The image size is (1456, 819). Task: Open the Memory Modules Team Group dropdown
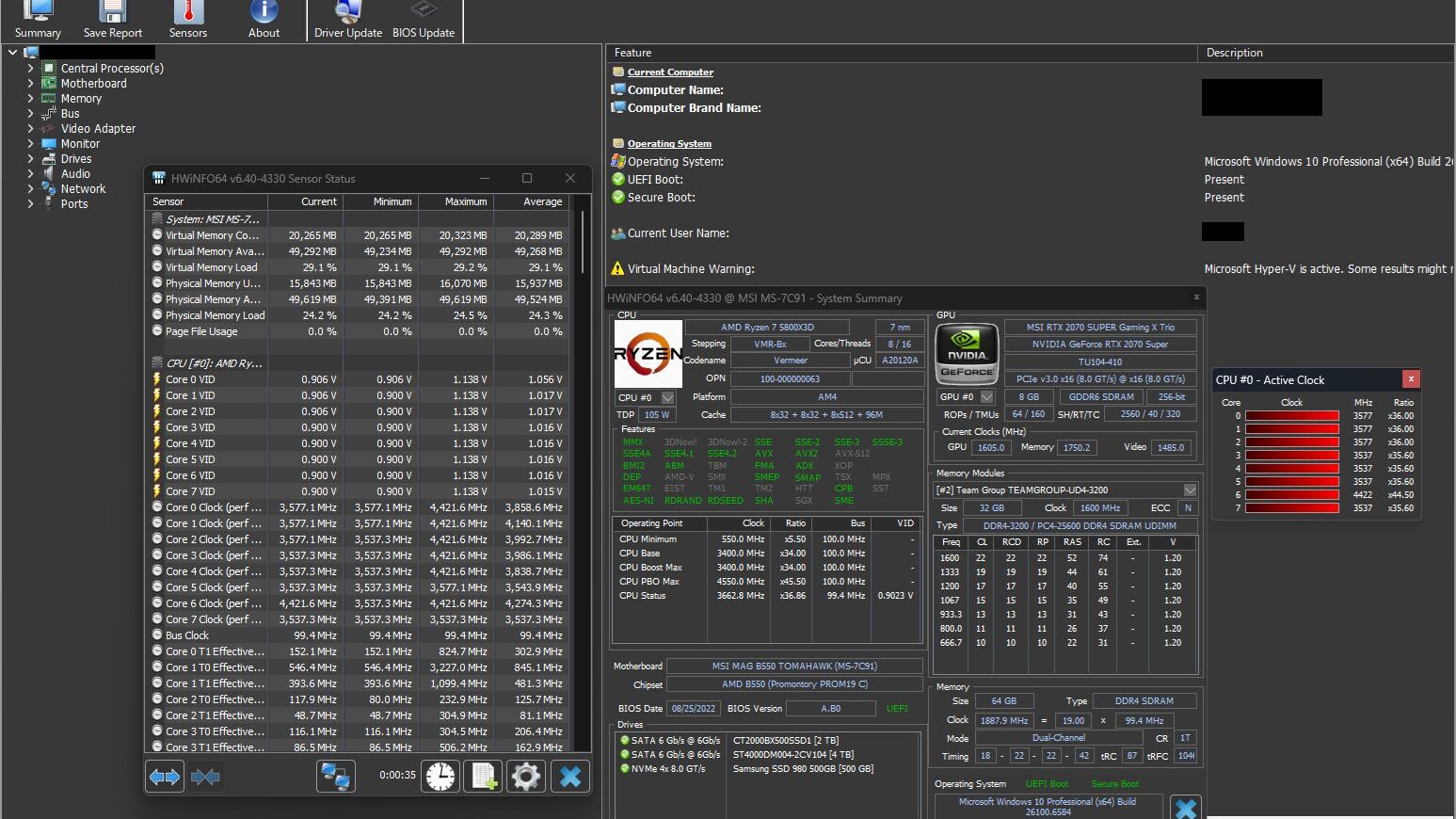(1190, 490)
